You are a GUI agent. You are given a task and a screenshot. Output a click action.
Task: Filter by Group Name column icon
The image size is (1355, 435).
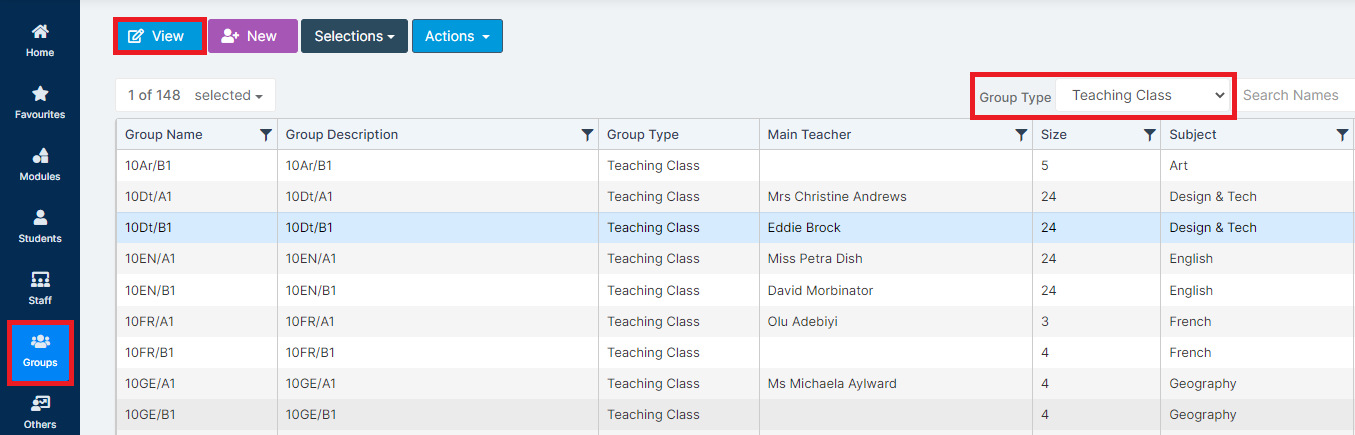[x=266, y=135]
